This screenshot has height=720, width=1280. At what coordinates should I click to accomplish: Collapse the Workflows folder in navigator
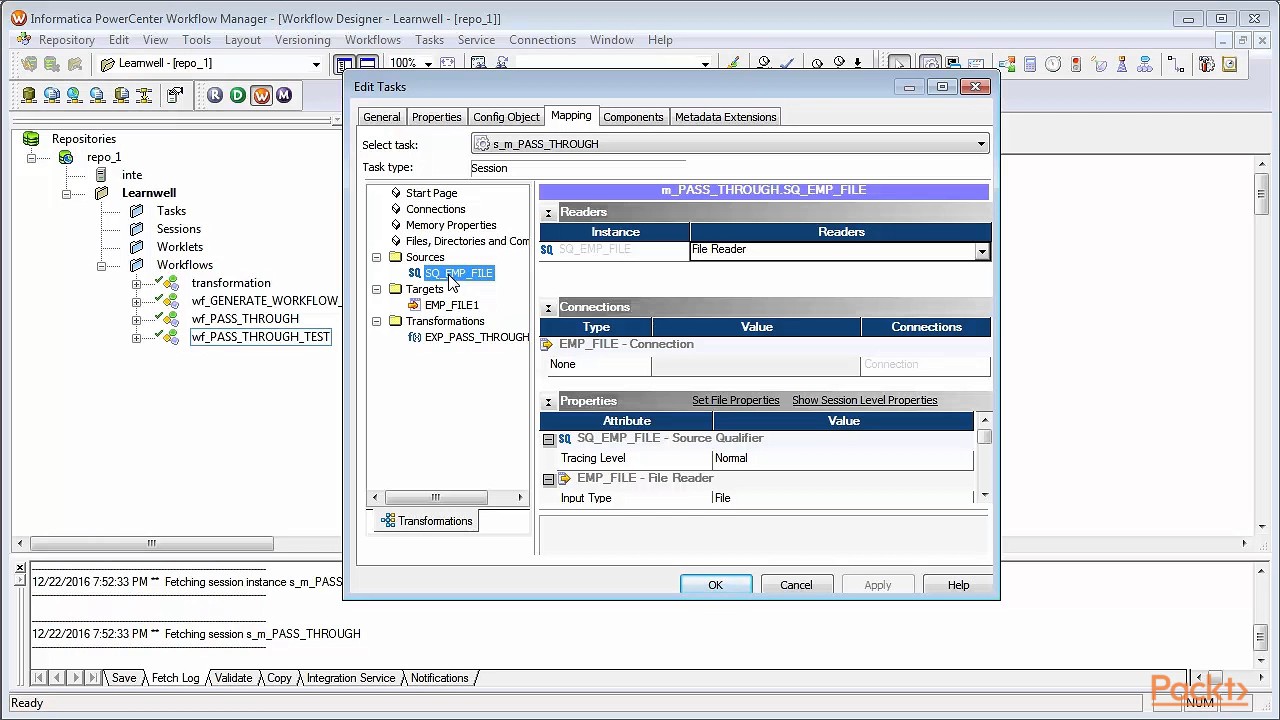pos(101,266)
